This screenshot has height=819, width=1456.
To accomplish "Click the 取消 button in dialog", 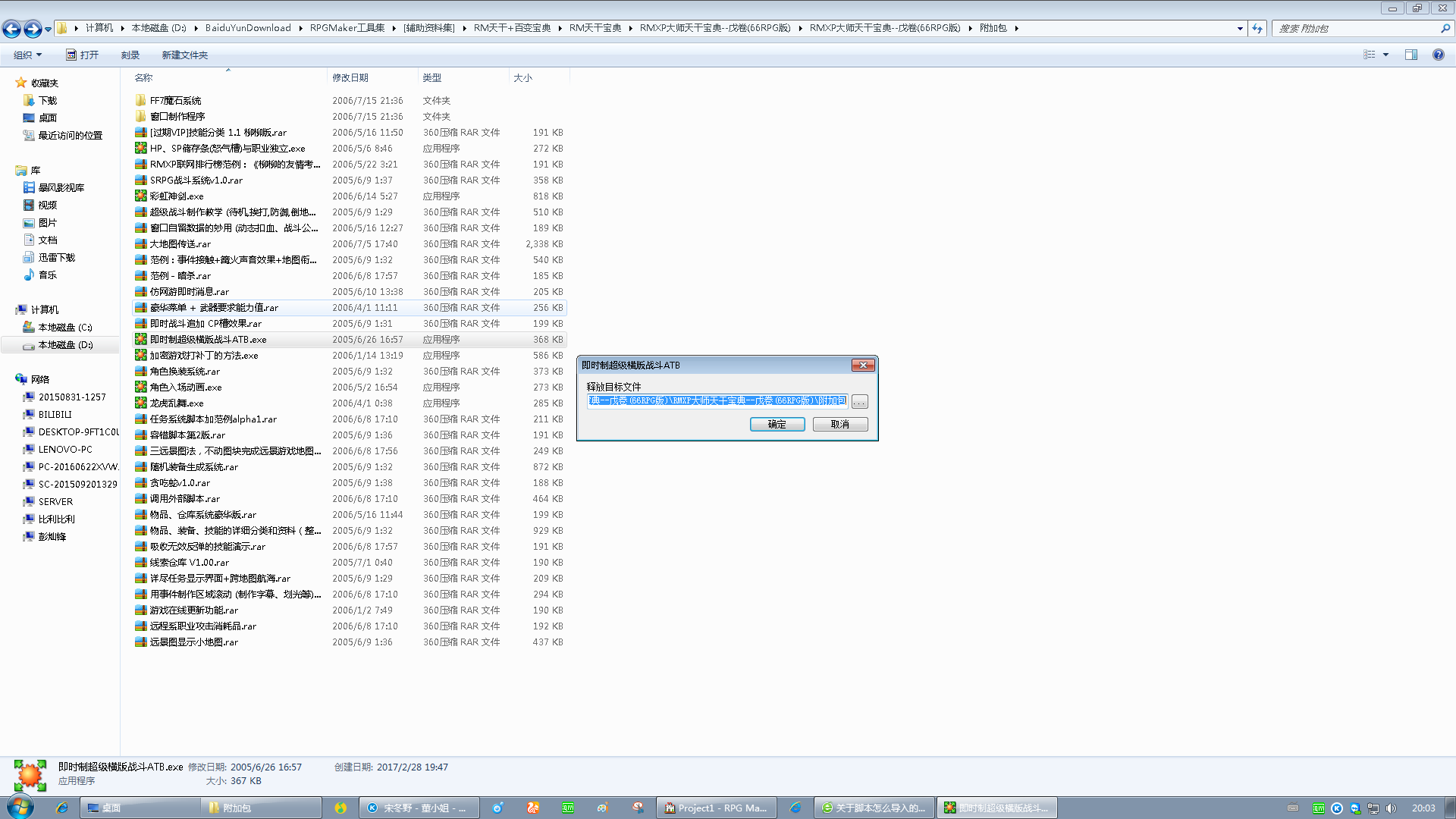I will pos(840,424).
